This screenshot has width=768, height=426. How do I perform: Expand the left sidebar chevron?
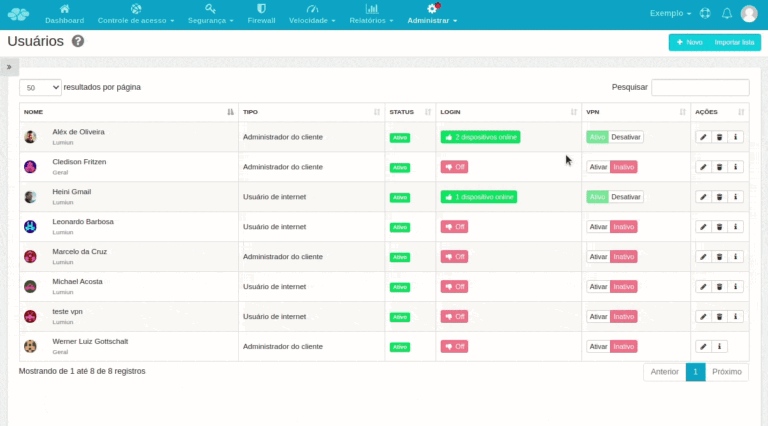click(9, 67)
